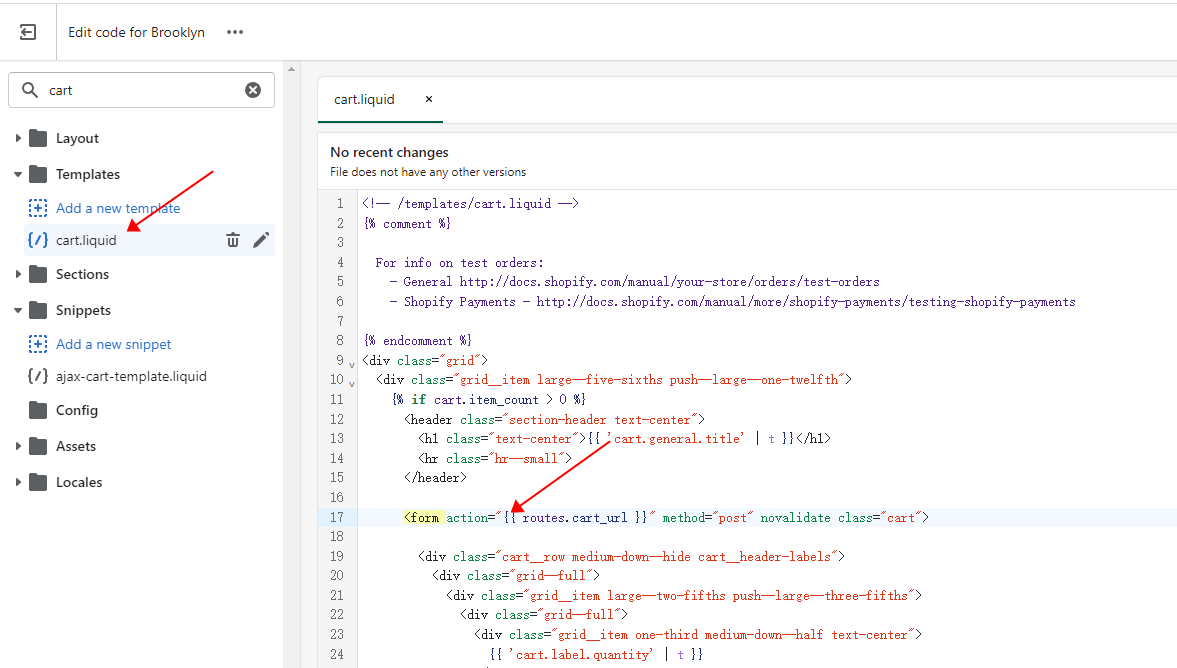Switch to the cart.liquid editor tab
1177x668 pixels.
[x=364, y=99]
